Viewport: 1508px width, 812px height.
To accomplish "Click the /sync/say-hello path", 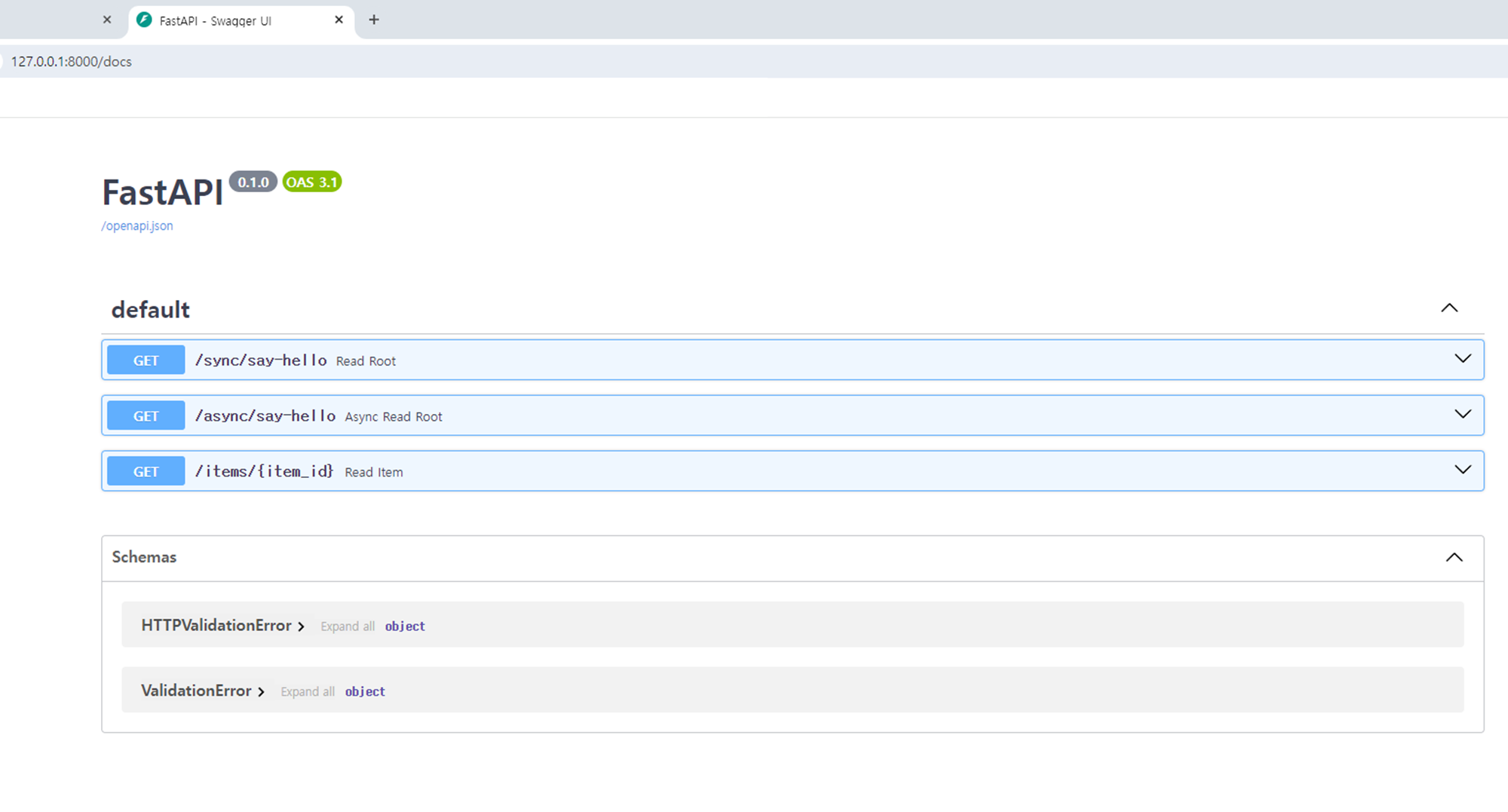I will [x=261, y=360].
